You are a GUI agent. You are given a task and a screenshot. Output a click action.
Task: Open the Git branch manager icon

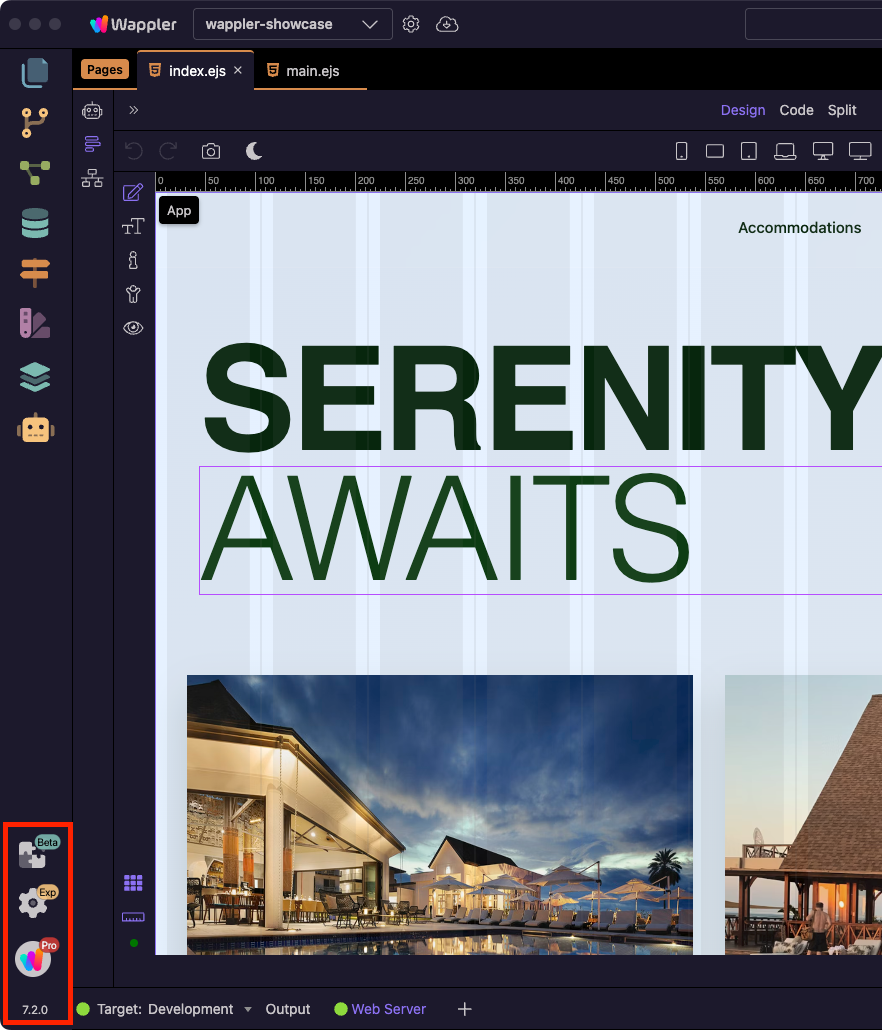point(35,122)
